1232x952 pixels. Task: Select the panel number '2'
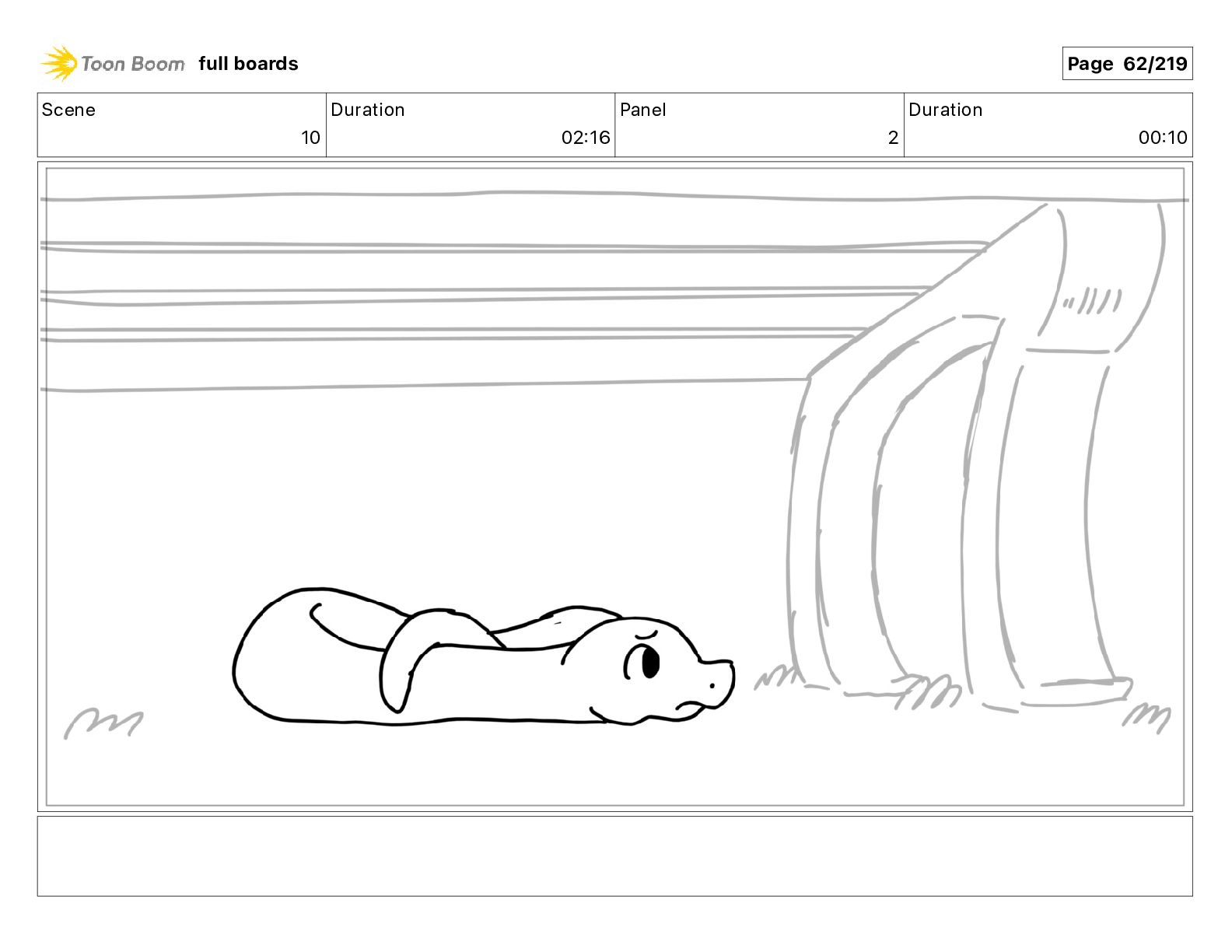[893, 138]
